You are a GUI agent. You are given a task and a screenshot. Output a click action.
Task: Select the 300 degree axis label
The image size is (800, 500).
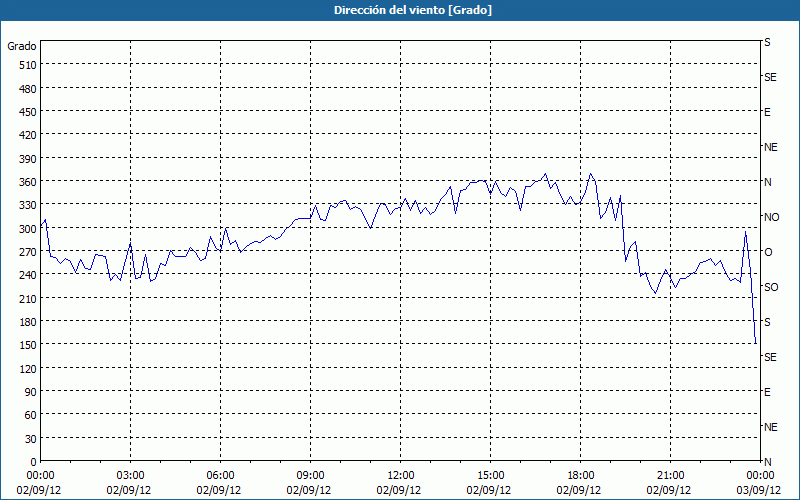pyautogui.click(x=29, y=229)
